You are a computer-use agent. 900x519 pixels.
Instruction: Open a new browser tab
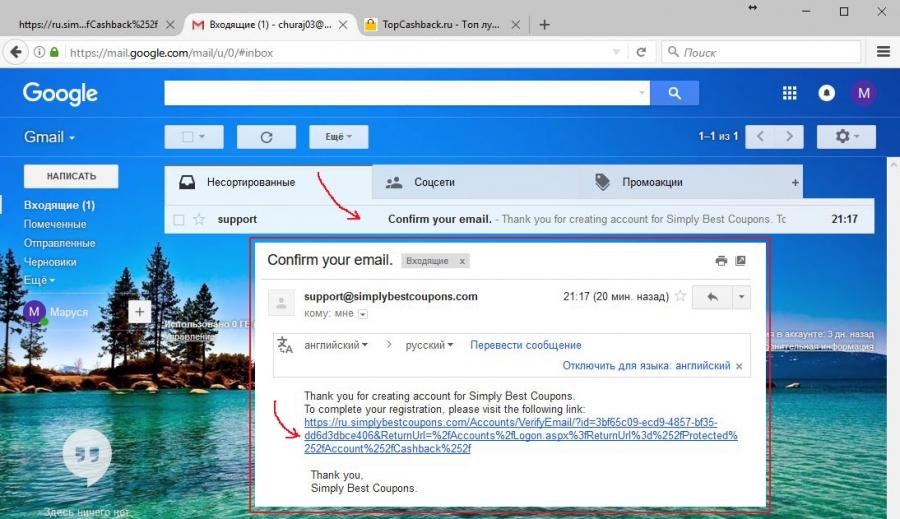click(544, 25)
